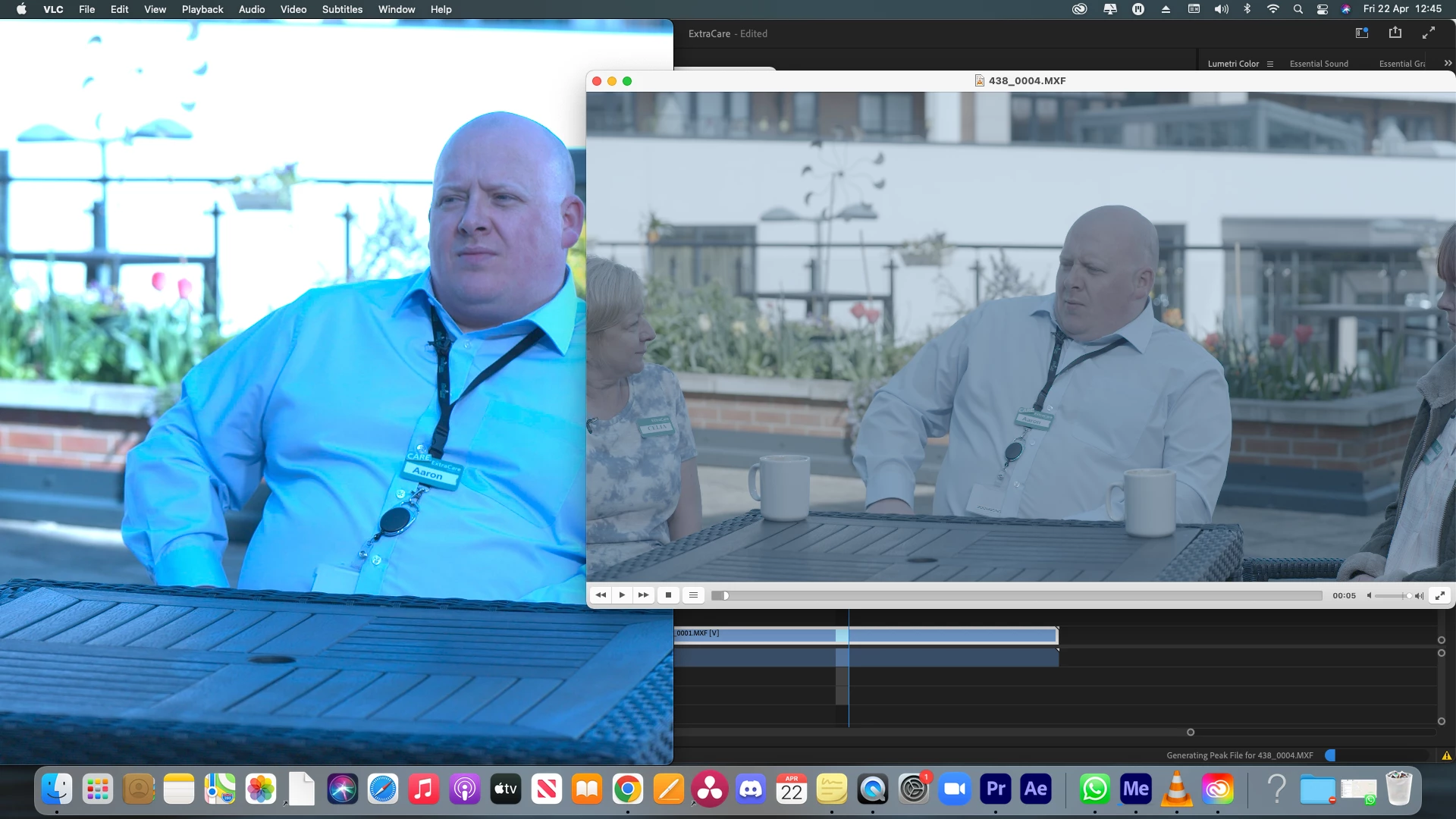The height and width of the screenshot is (819, 1456).
Task: Mute audio with the VLC speaker icon
Action: (x=1369, y=596)
